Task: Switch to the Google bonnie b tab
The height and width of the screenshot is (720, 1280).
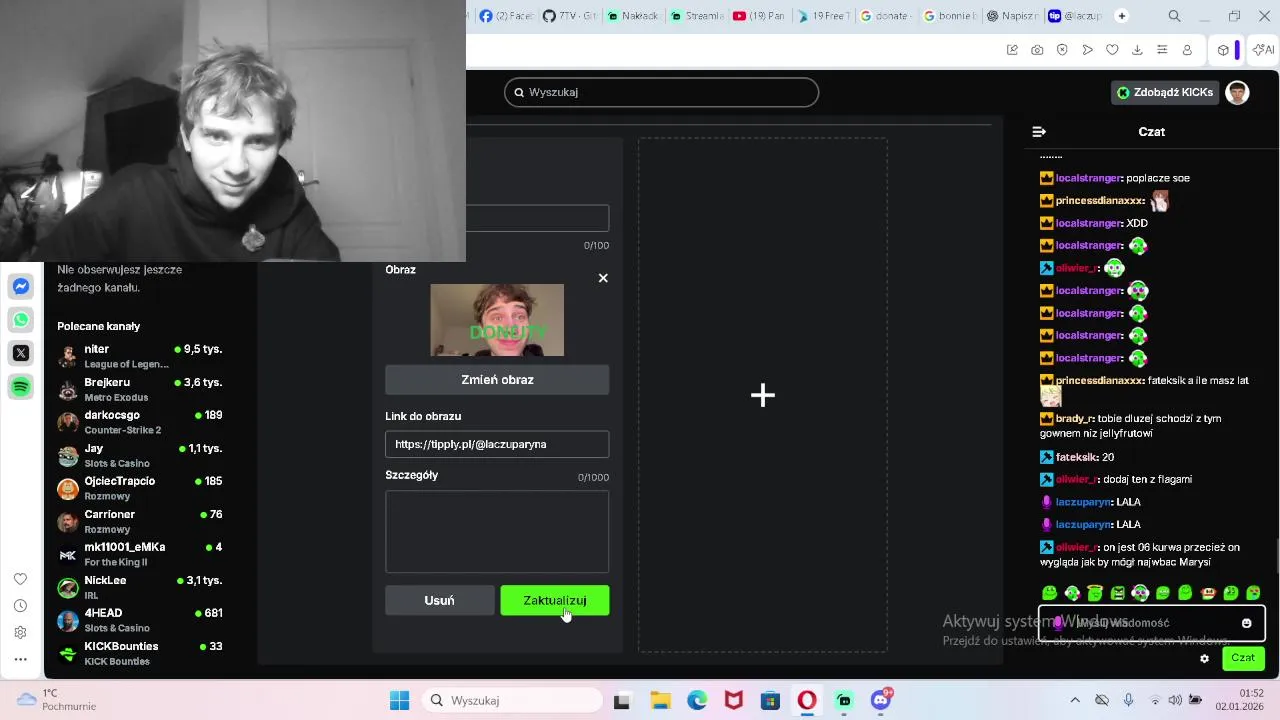Action: tap(950, 16)
